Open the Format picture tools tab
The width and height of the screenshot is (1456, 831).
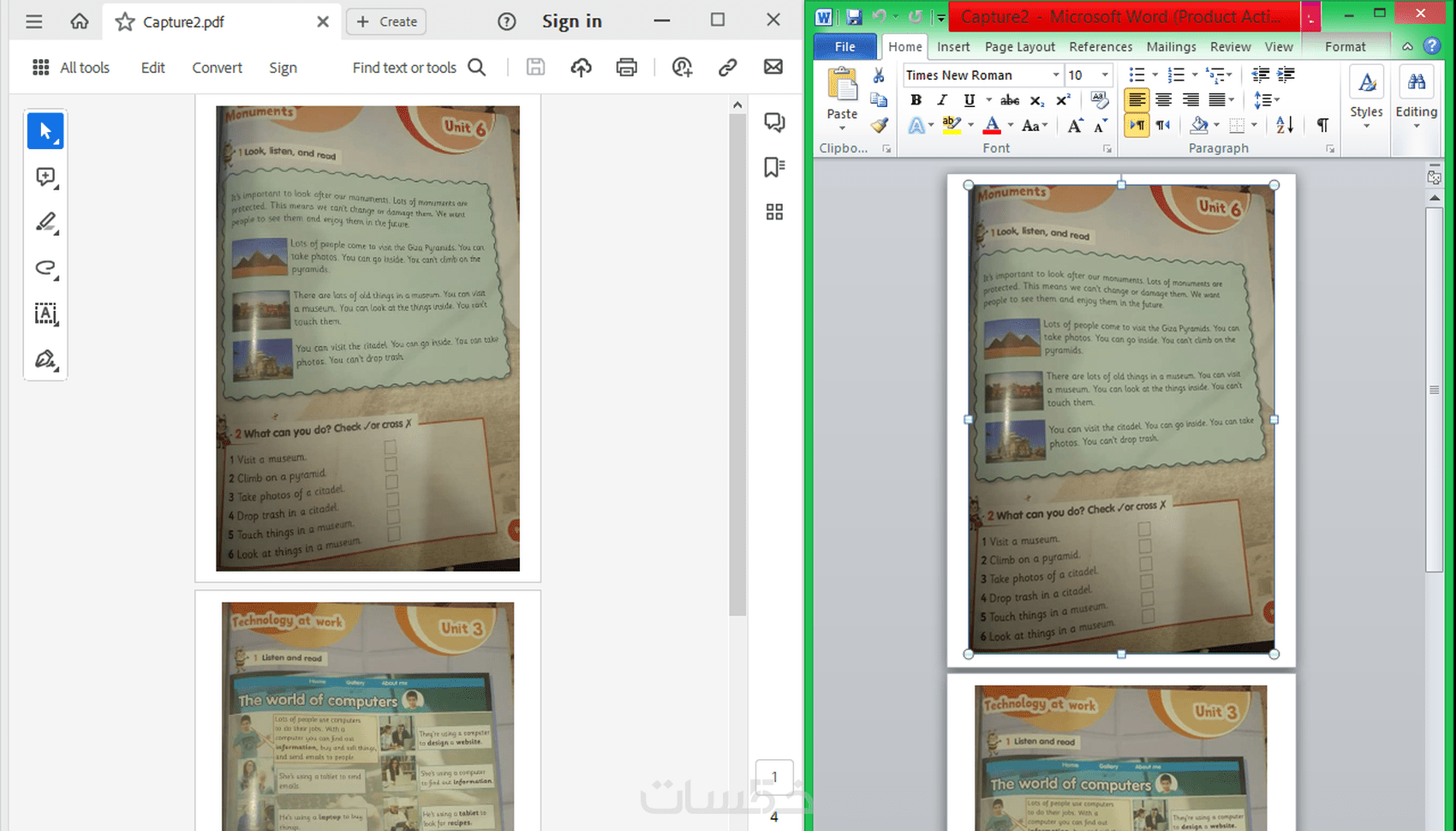1345,46
